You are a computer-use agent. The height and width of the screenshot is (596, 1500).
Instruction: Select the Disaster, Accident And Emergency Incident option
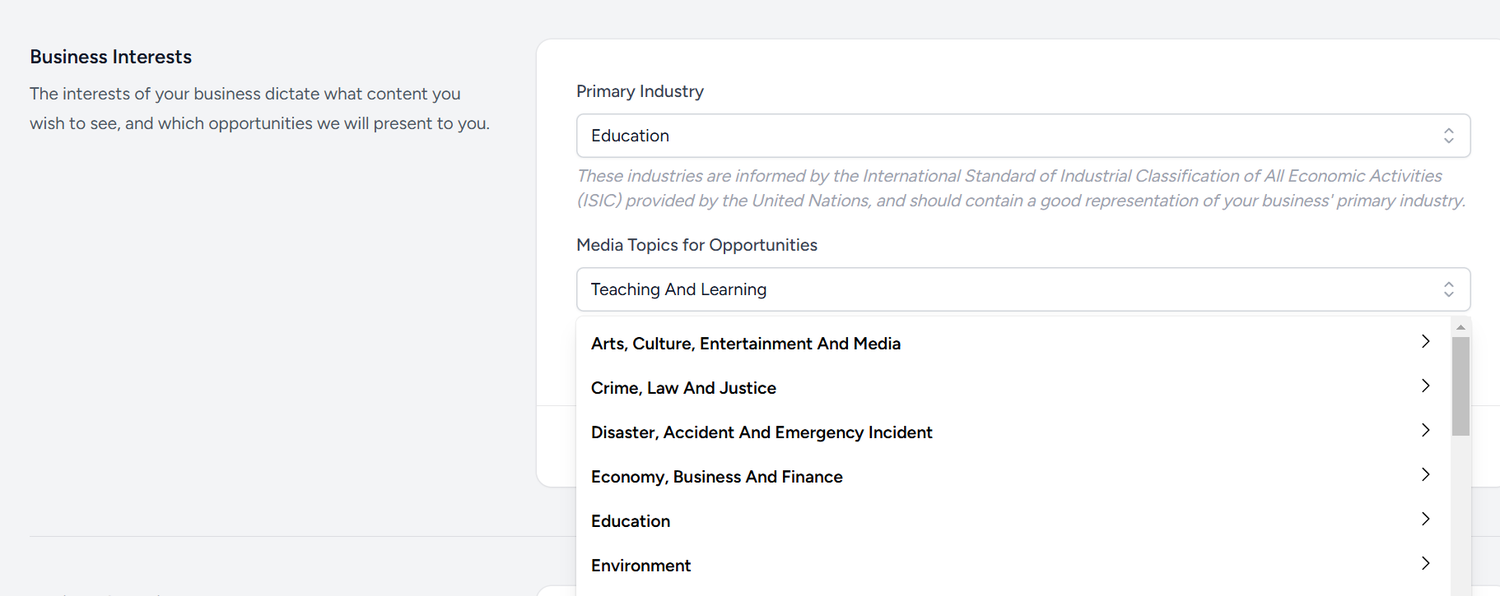point(762,433)
